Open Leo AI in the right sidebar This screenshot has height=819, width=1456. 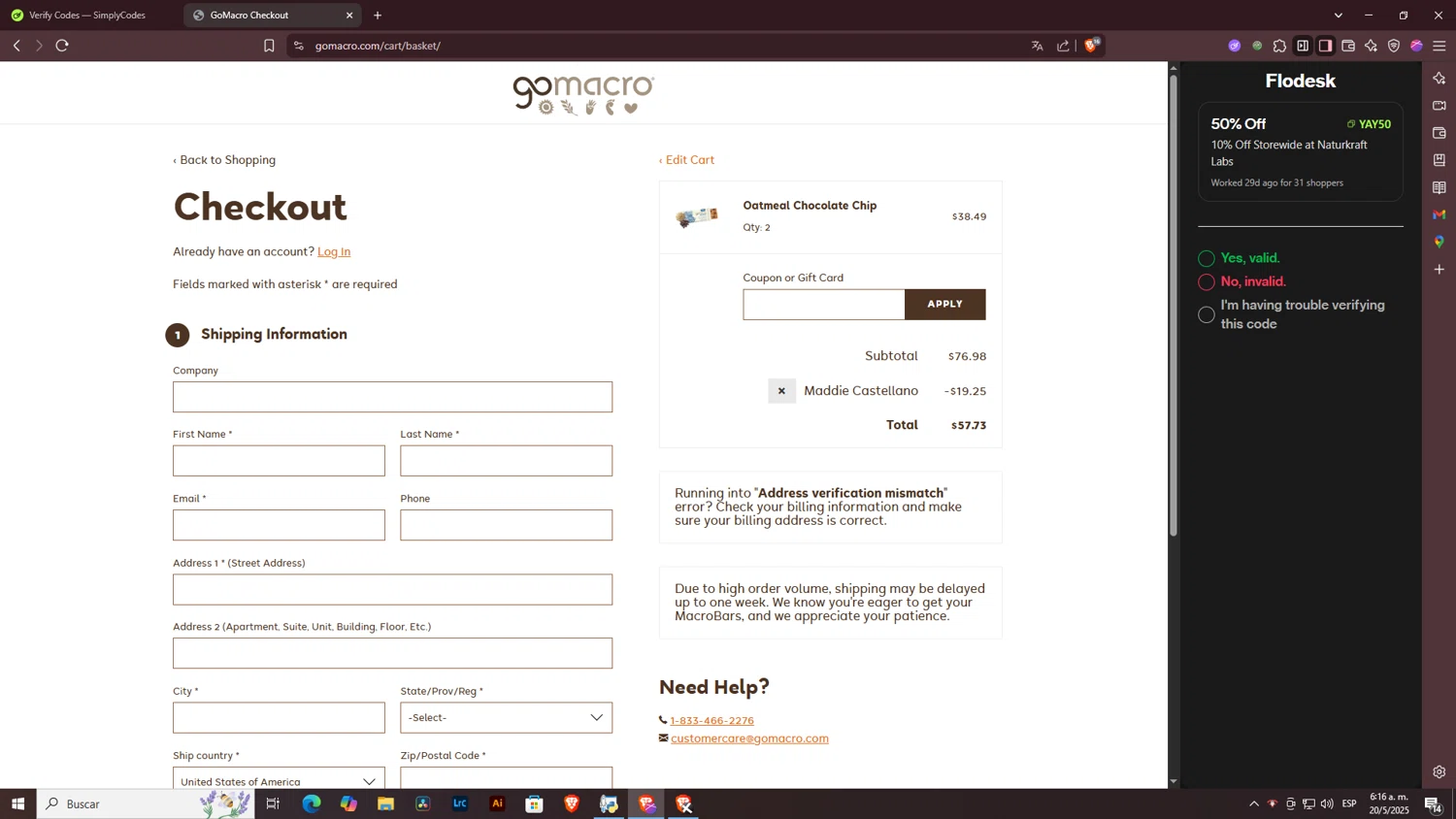tap(1439, 78)
